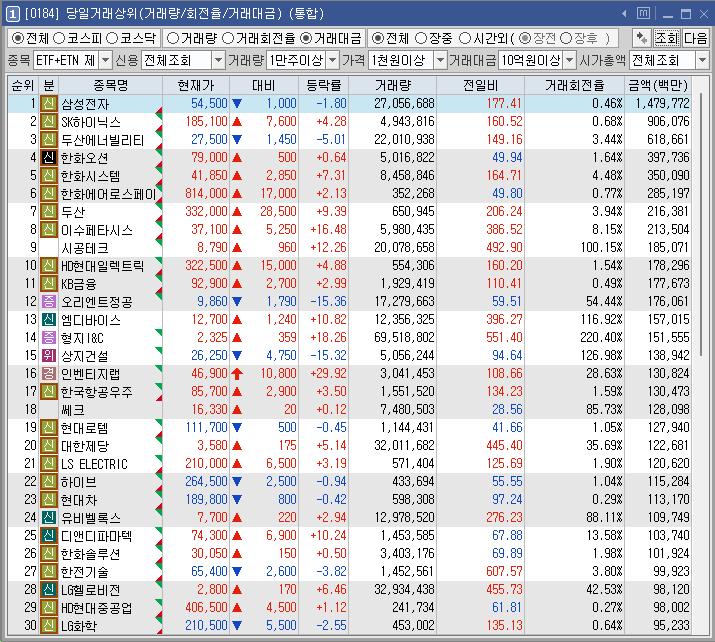Select the 두산 stock name
The height and width of the screenshot is (642, 715).
[x=73, y=212]
